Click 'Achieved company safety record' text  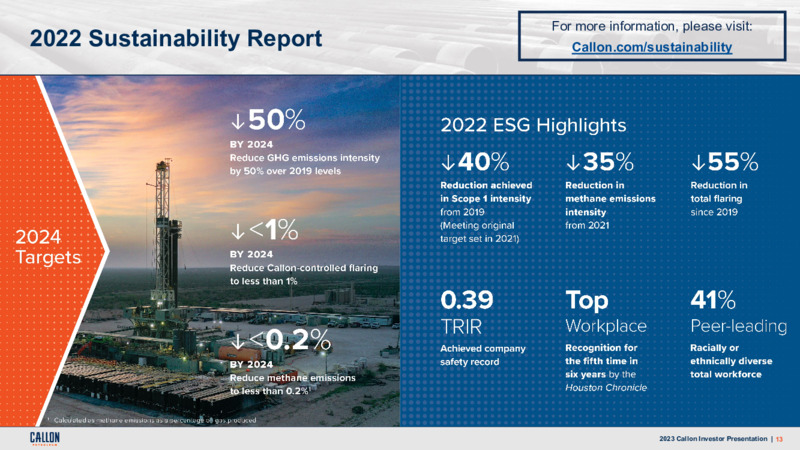483,355
